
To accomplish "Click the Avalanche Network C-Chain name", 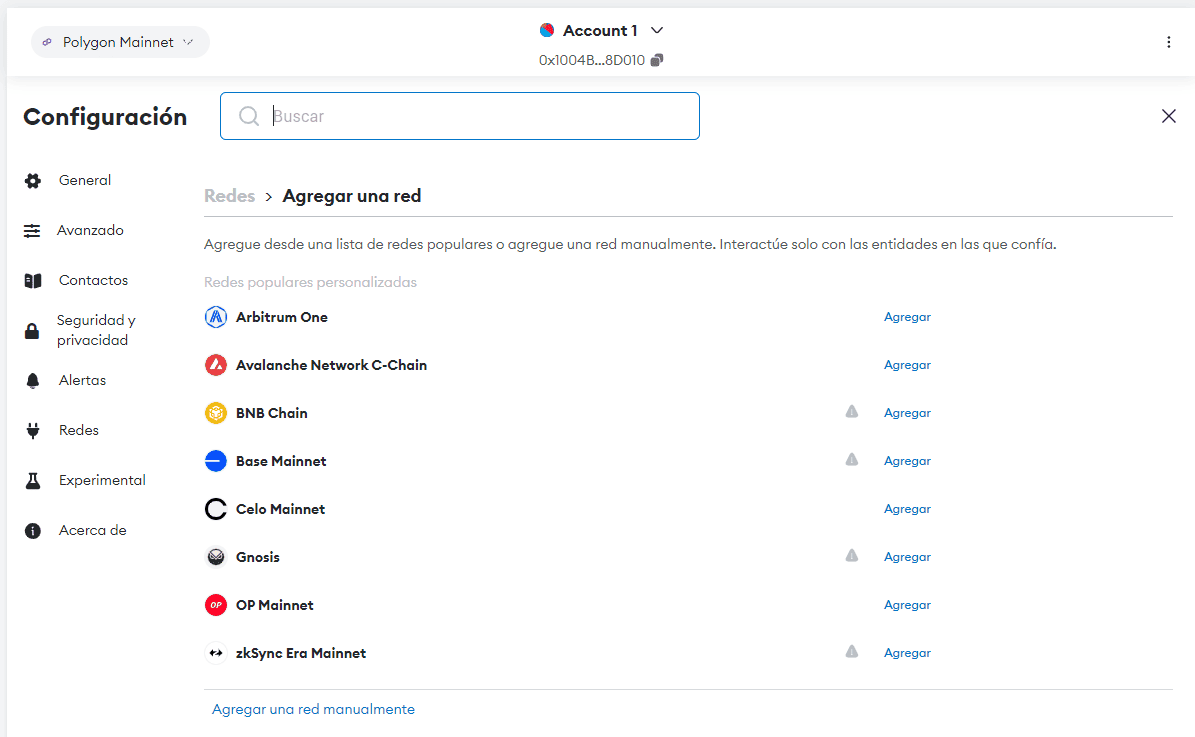I will pos(332,365).
